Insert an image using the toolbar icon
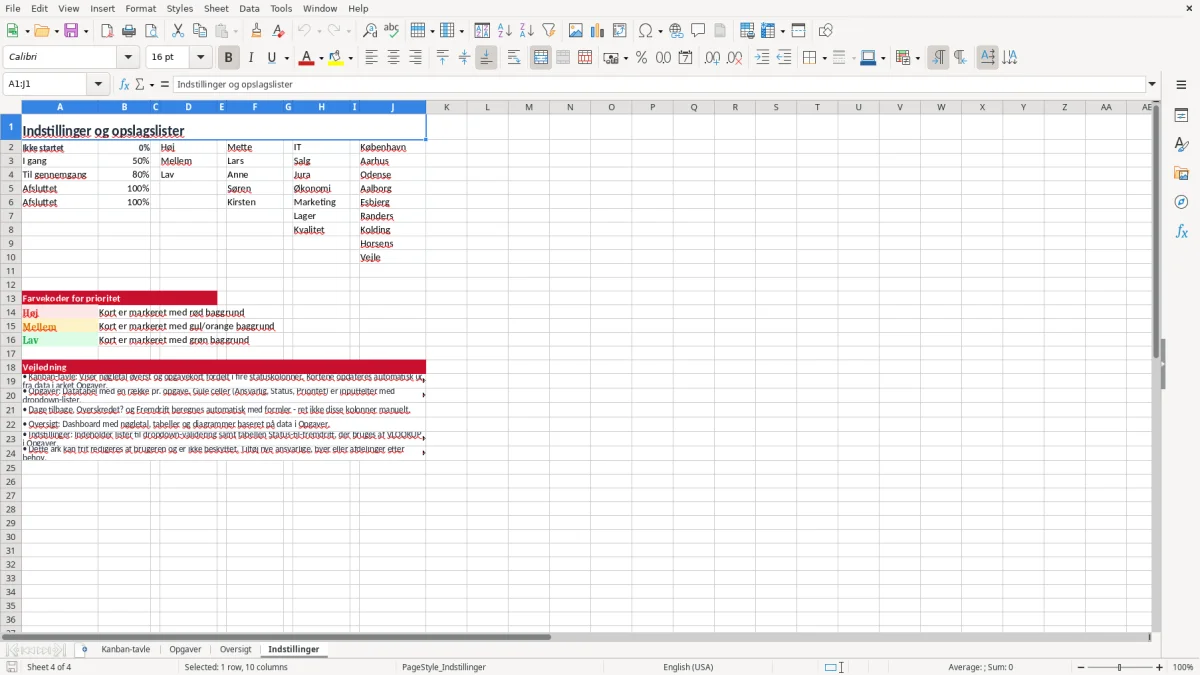This screenshot has height=675, width=1200. point(576,31)
